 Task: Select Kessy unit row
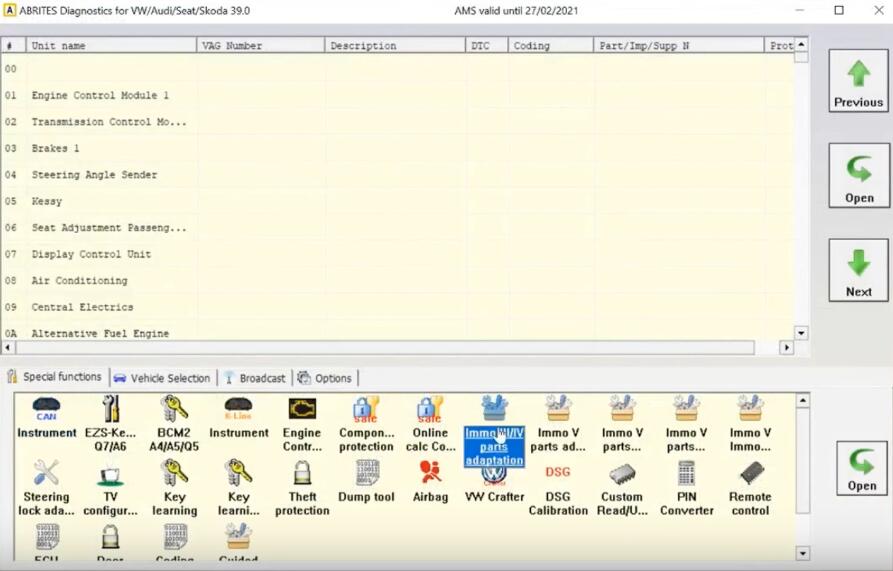pos(397,201)
